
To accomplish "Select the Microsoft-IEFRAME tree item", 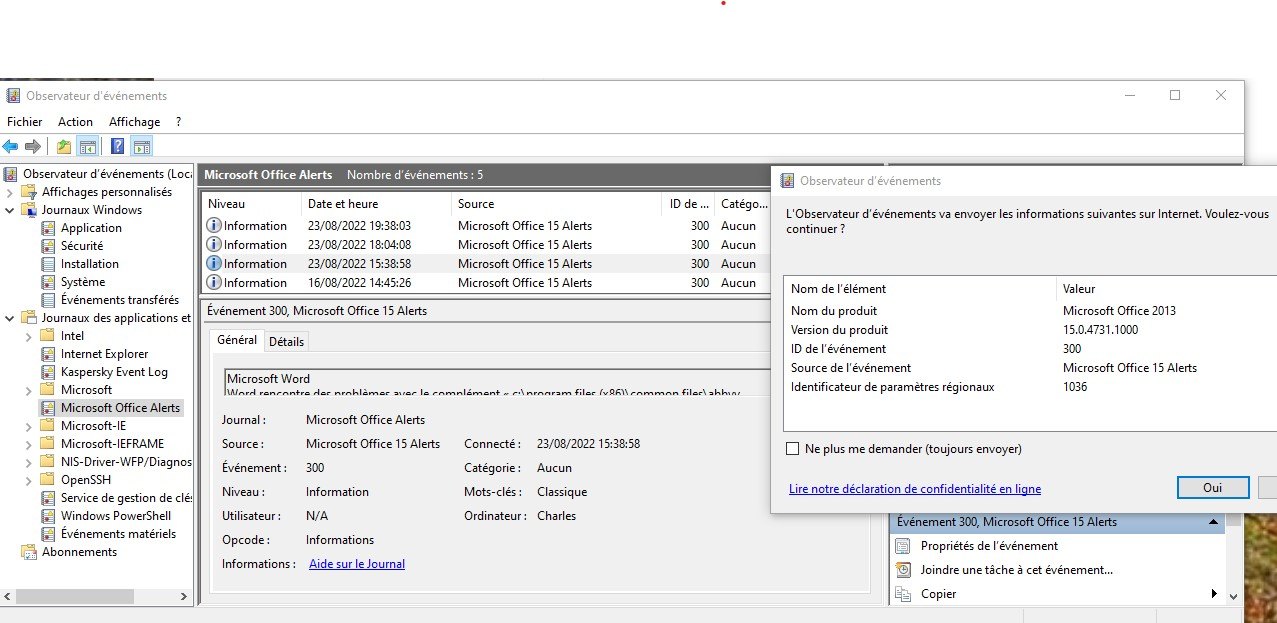I will (112, 444).
